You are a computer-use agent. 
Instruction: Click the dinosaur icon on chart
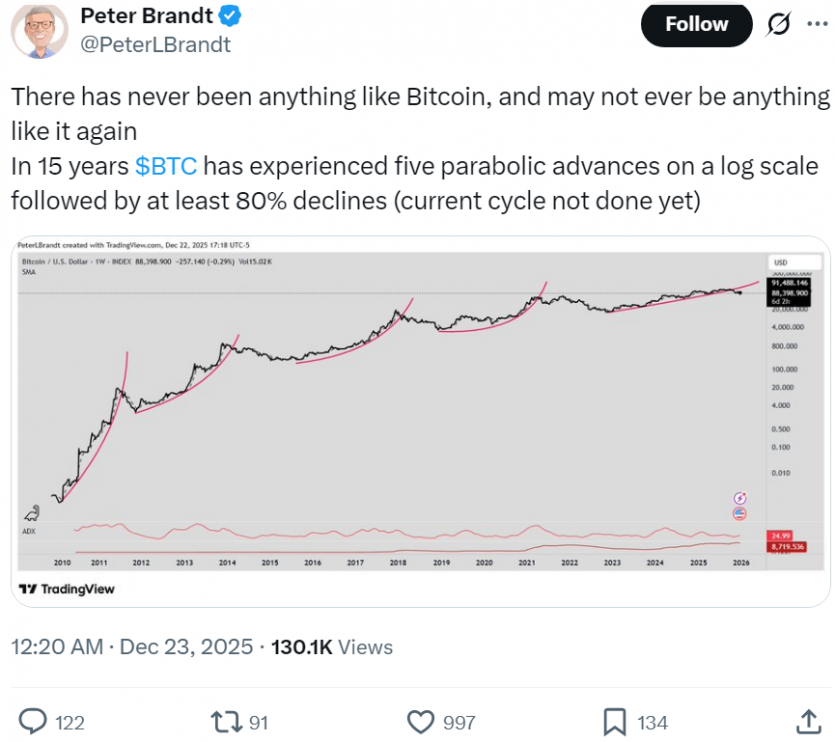tap(36, 512)
